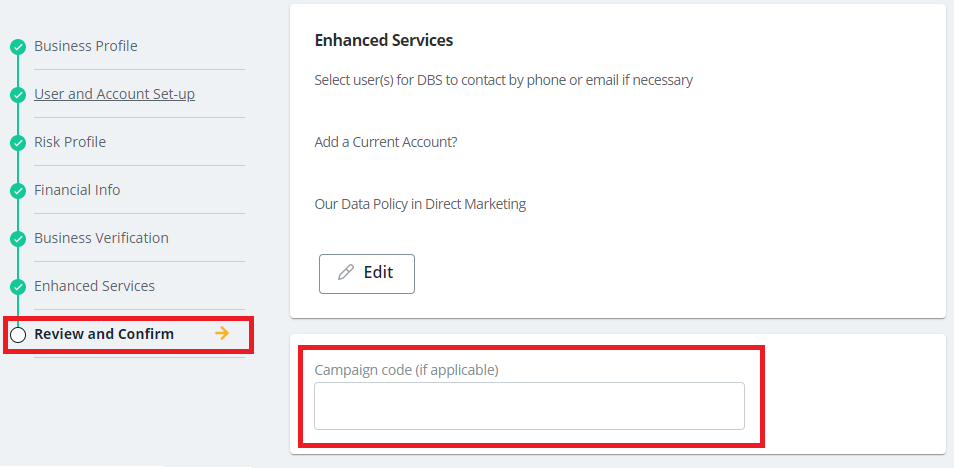Select the Review and Confirm step label

click(104, 334)
